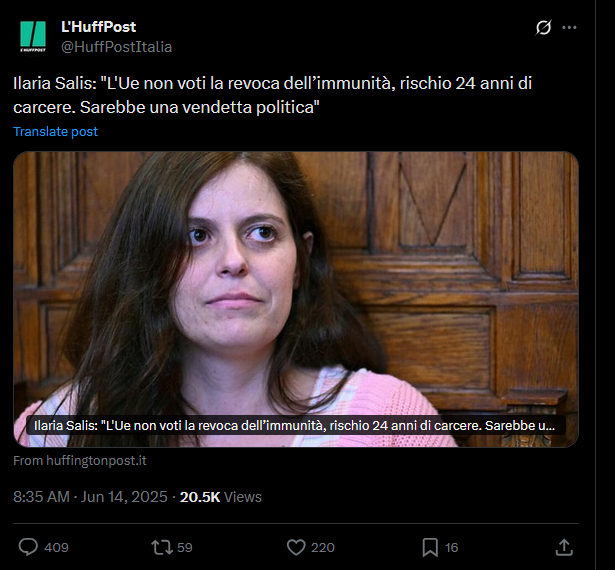Click the 20.5K Views counter
The height and width of the screenshot is (570, 615).
tap(220, 497)
